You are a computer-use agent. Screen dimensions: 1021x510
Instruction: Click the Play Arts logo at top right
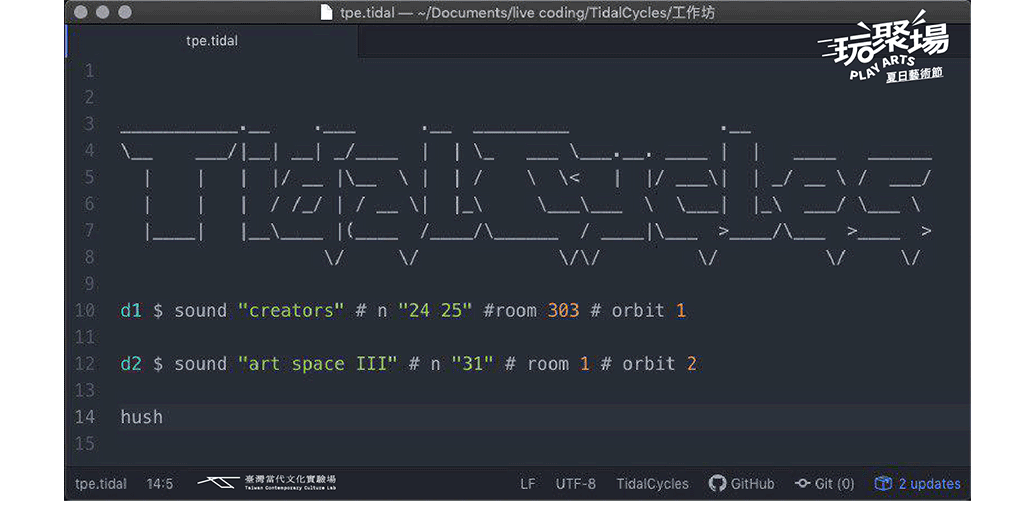[x=883, y=52]
